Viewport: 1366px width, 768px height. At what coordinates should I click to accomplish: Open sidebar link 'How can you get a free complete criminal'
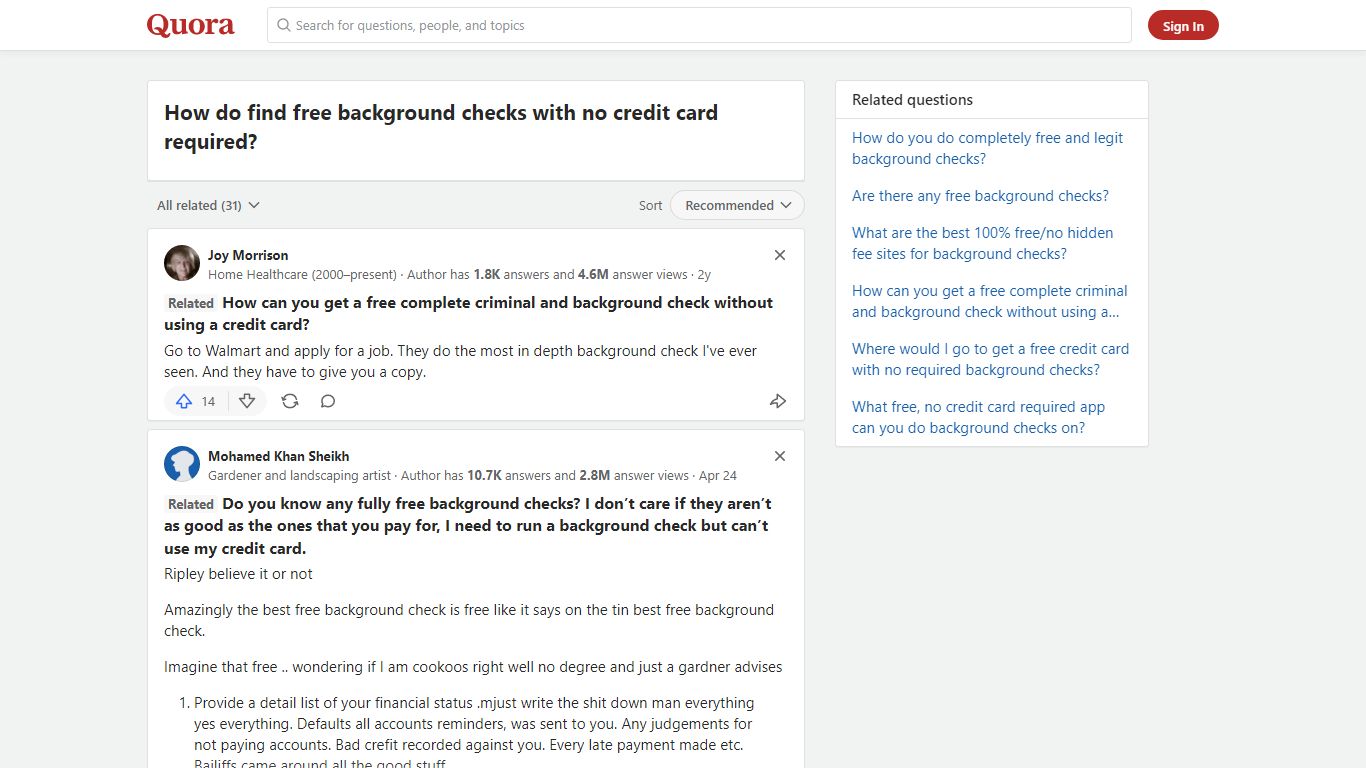(989, 301)
